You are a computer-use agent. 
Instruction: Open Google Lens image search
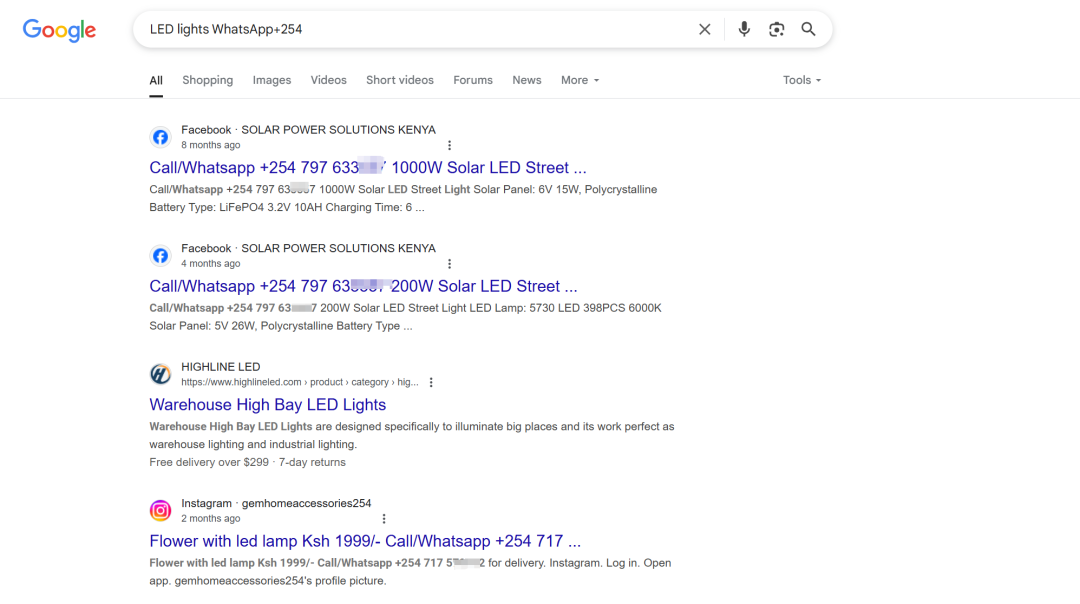[x=776, y=30]
